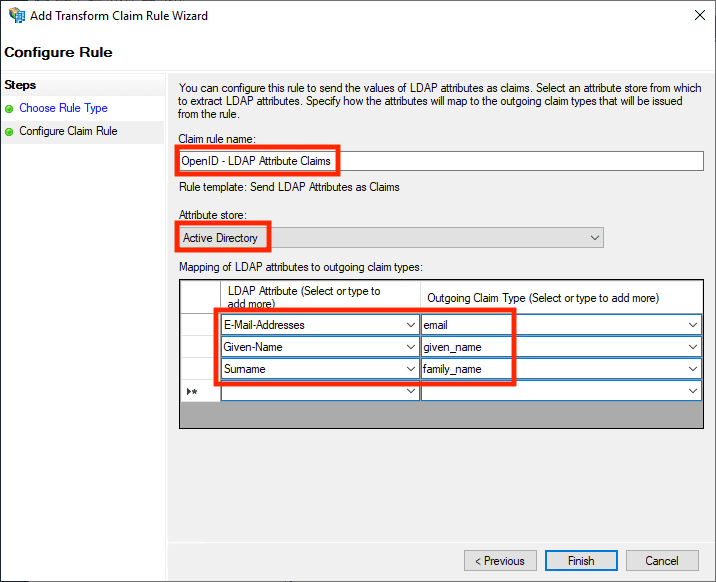The height and width of the screenshot is (582, 716).
Task: Select the Configure Claim Rule step
Action: click(68, 131)
